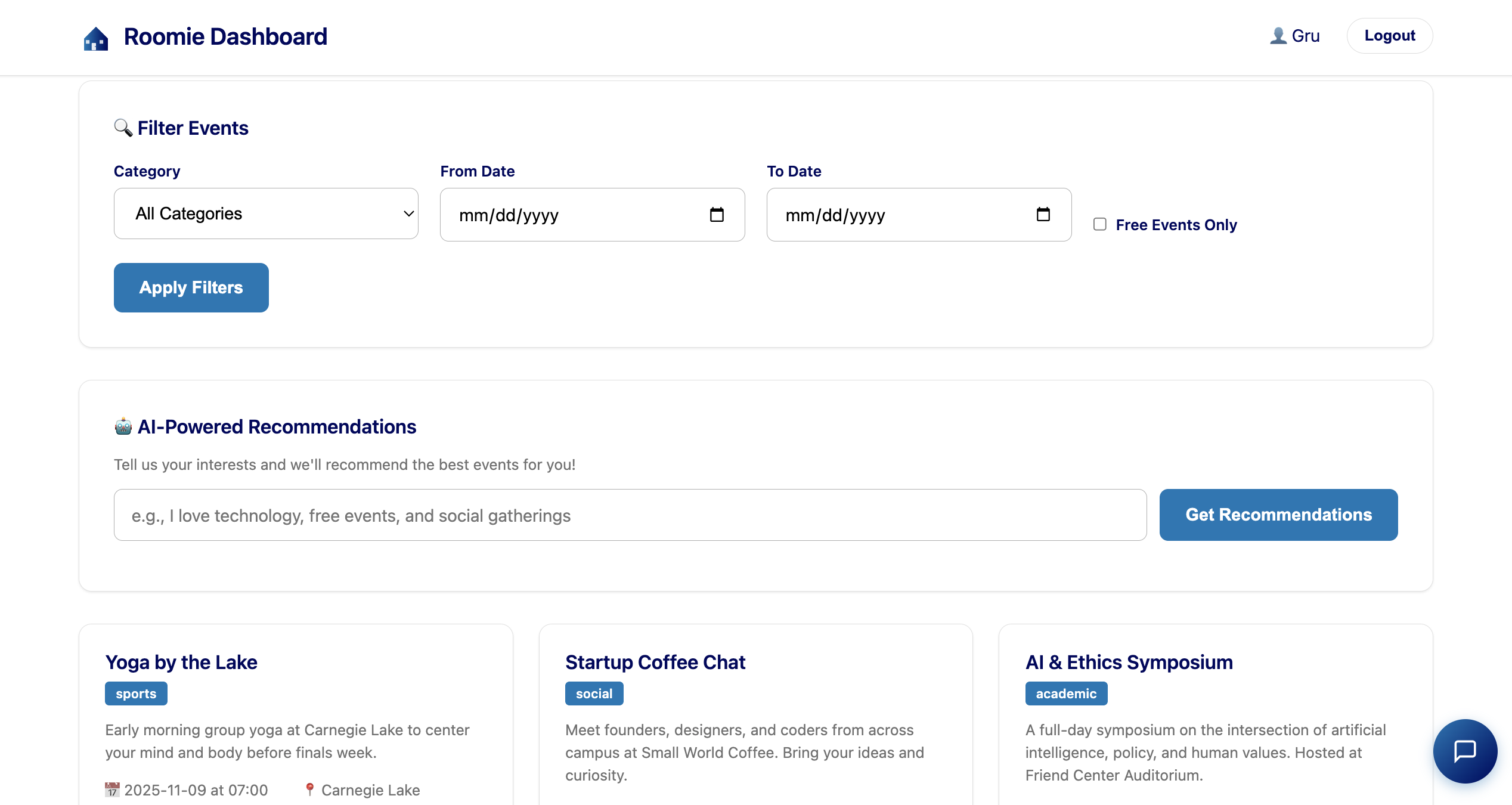This screenshot has height=805, width=1512.
Task: Open the floating chat bubble icon
Action: point(1465,751)
